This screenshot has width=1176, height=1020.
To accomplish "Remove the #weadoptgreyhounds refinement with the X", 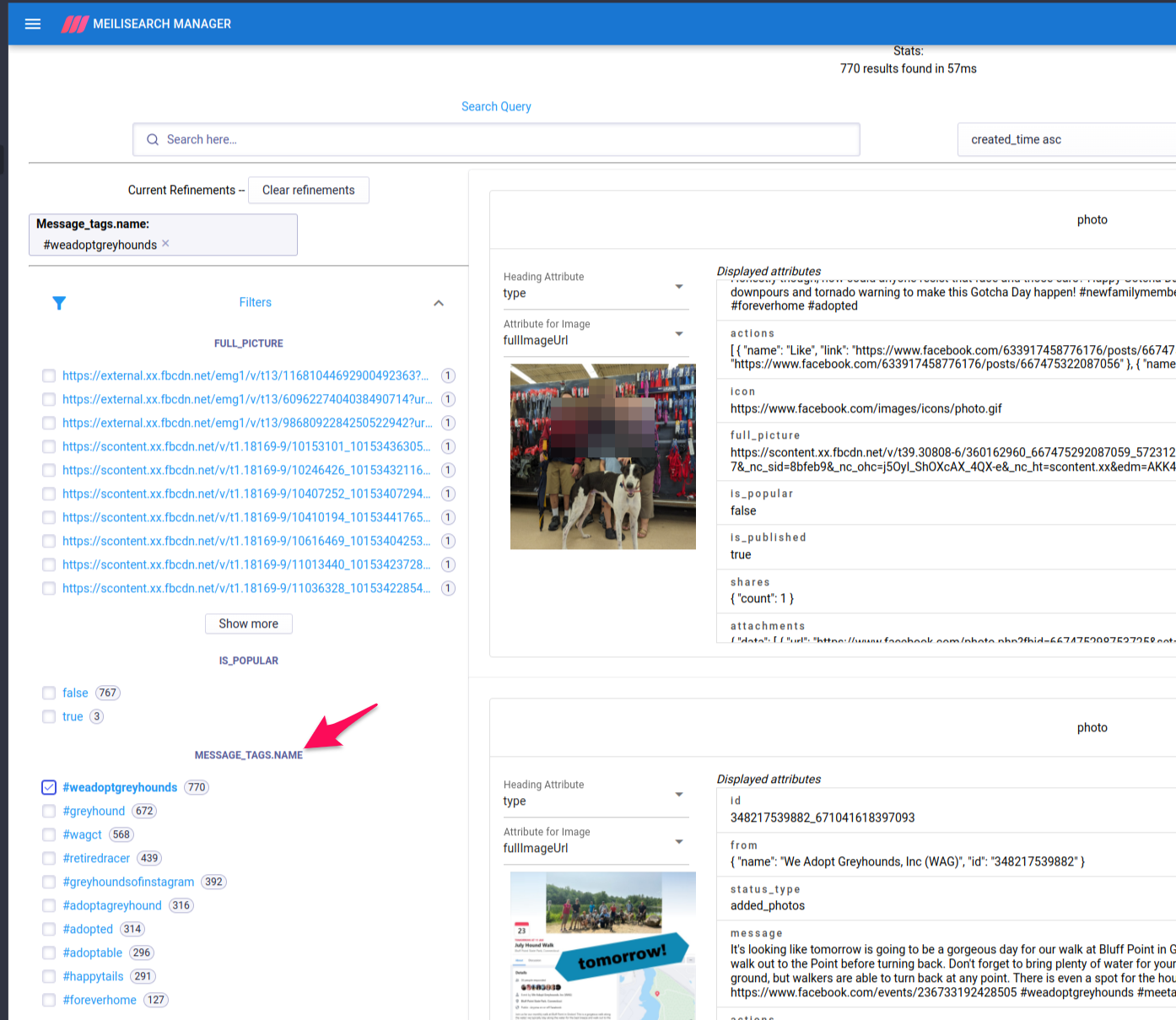I will point(165,244).
